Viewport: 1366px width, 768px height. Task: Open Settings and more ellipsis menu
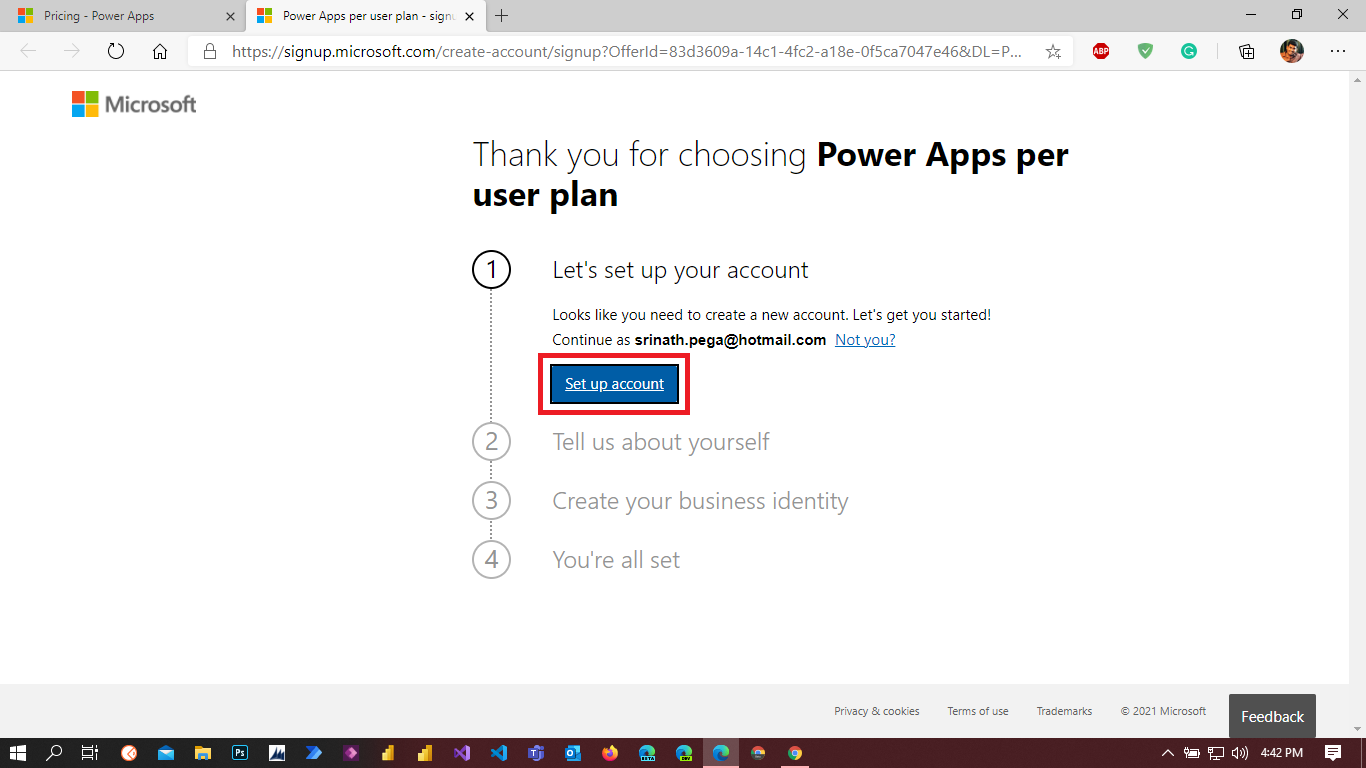(x=1338, y=52)
